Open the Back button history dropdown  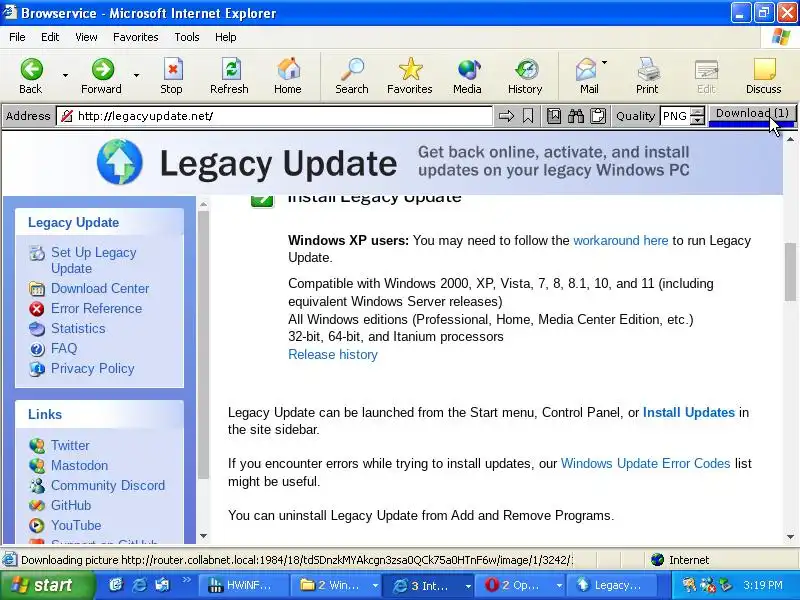tap(65, 76)
